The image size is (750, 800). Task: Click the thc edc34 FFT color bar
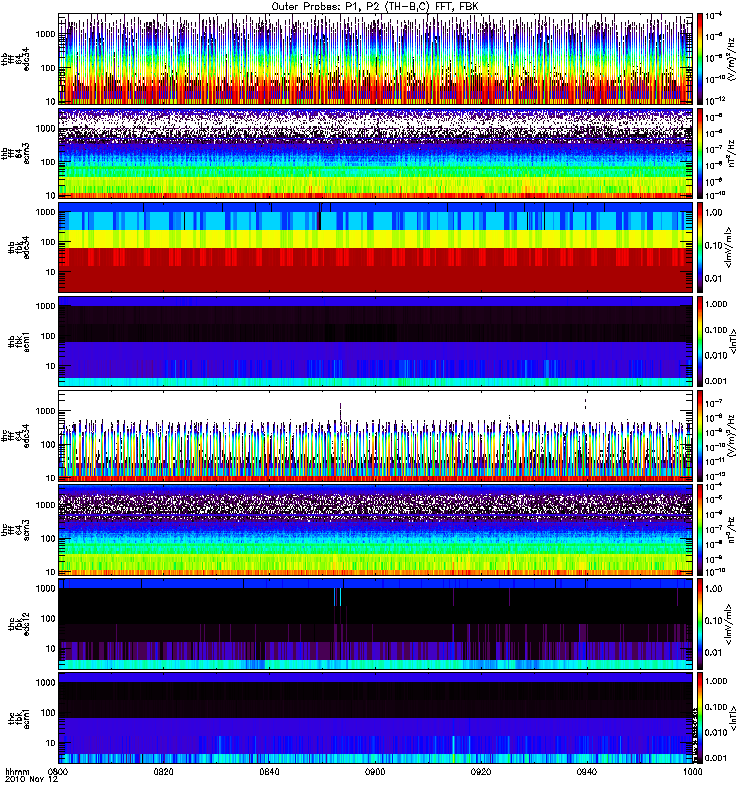(700, 436)
